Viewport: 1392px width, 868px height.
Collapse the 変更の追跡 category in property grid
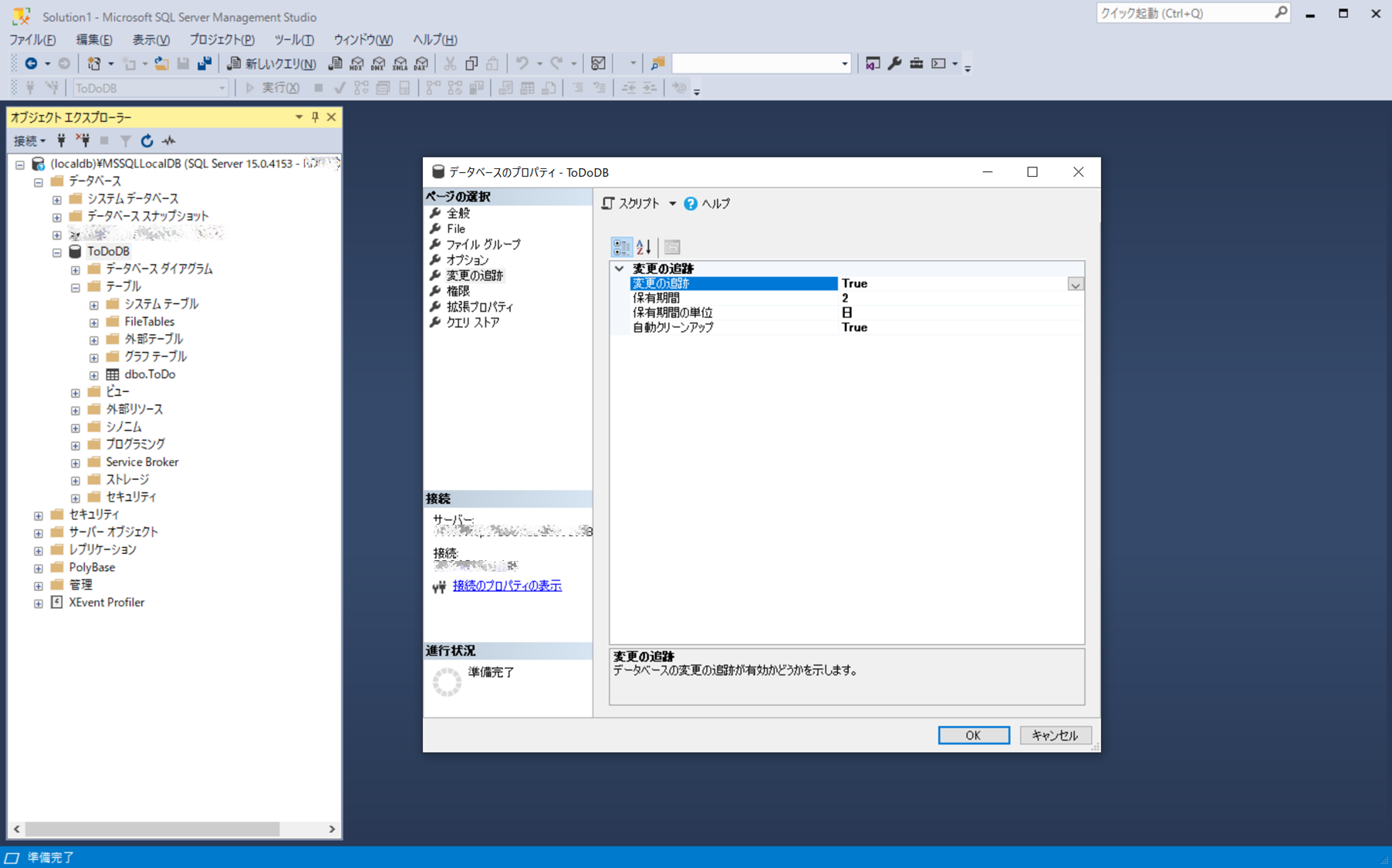tap(619, 269)
